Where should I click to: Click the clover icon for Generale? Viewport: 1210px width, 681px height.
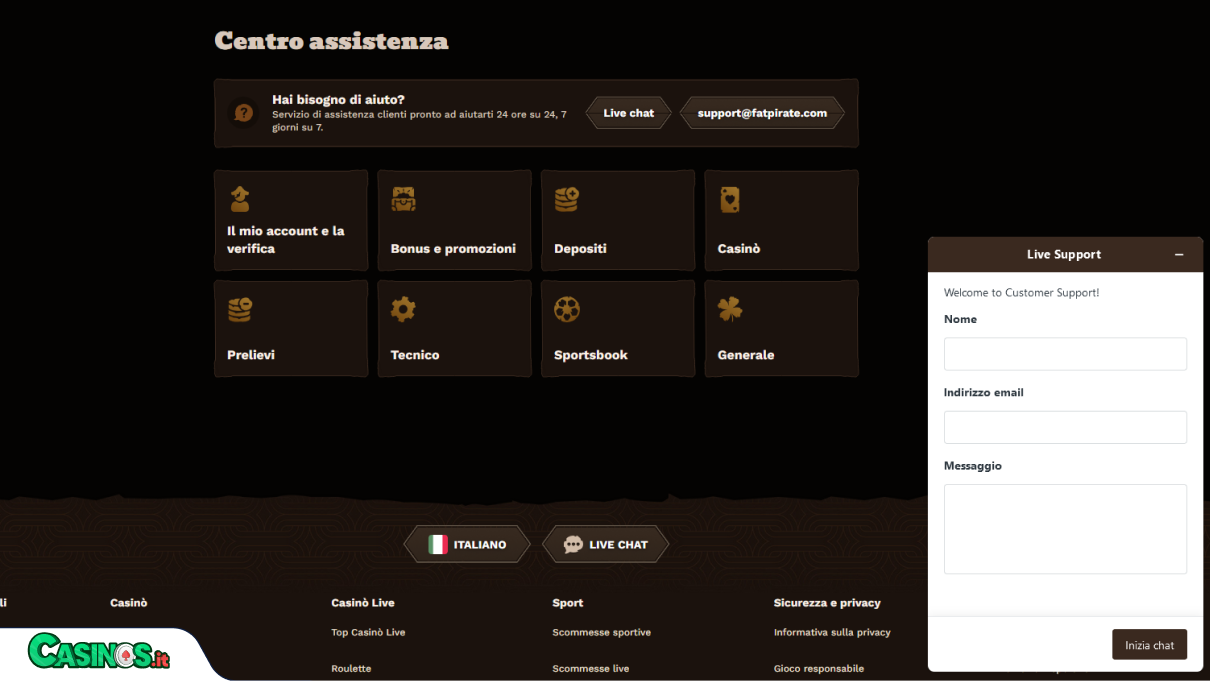(730, 309)
